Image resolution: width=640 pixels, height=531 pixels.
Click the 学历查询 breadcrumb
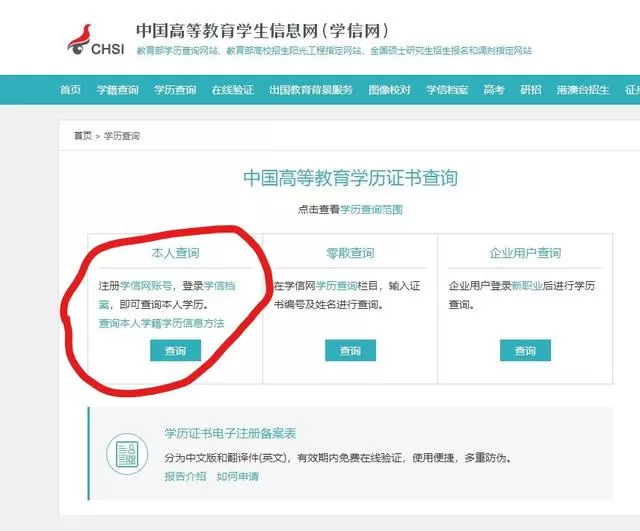(x=122, y=136)
